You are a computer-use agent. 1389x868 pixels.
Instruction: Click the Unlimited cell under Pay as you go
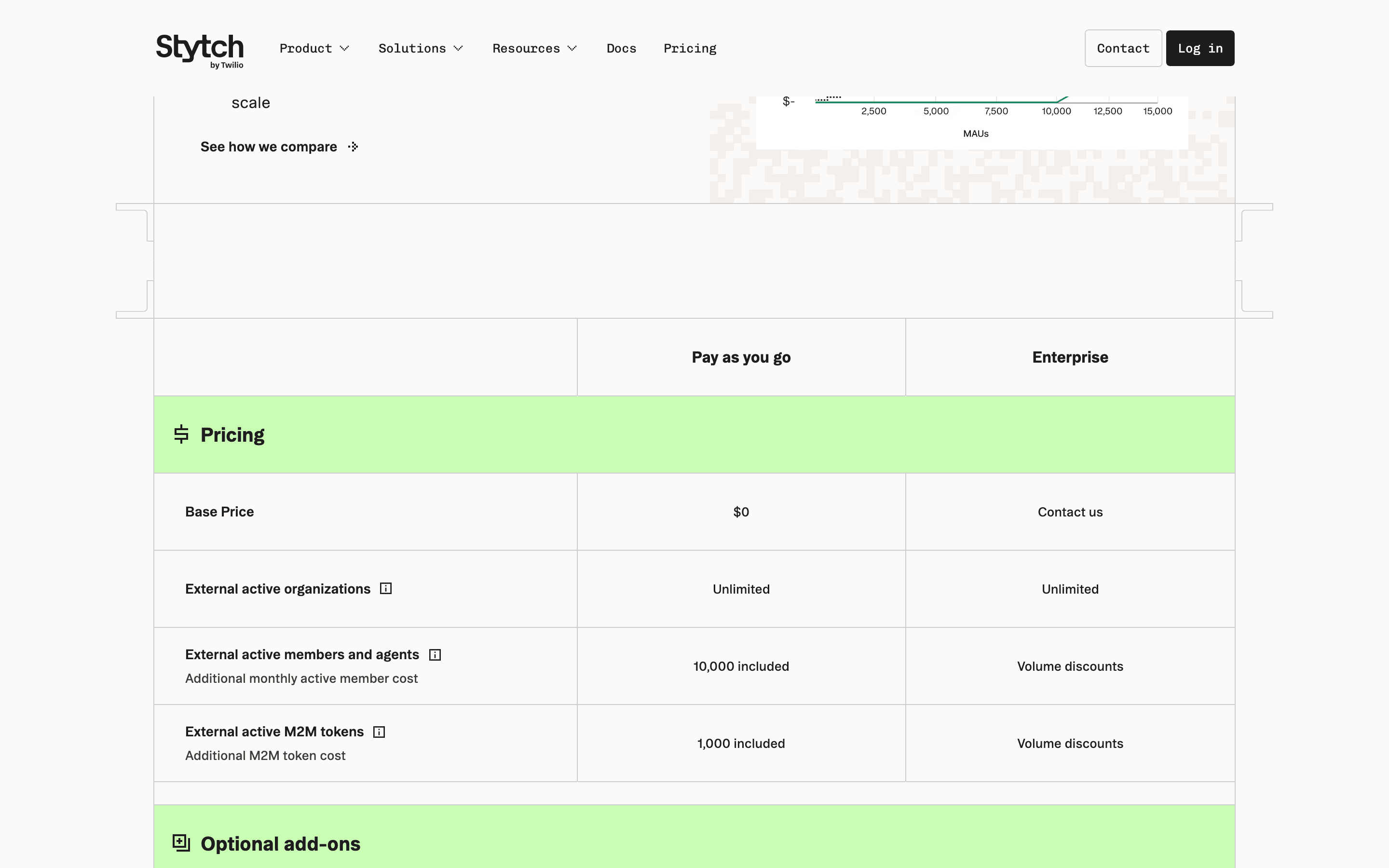(x=741, y=589)
